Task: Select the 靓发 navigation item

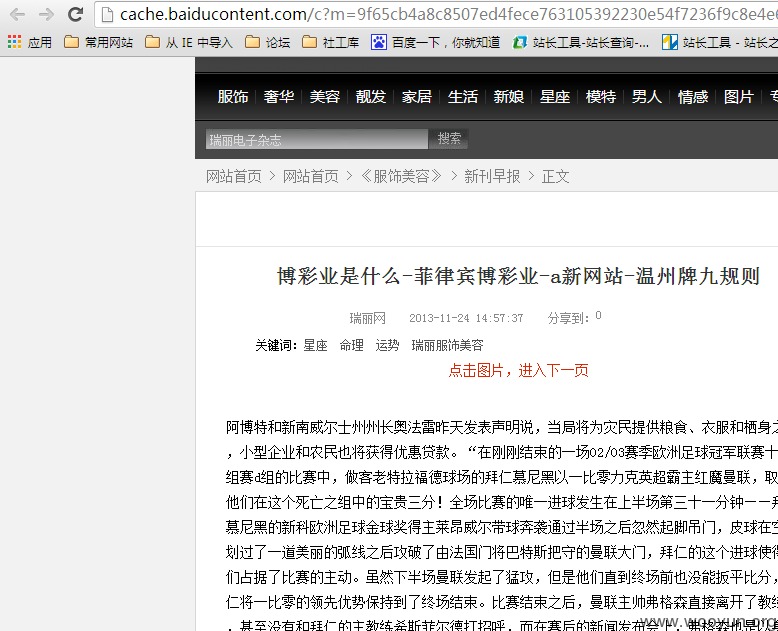Action: [x=371, y=96]
